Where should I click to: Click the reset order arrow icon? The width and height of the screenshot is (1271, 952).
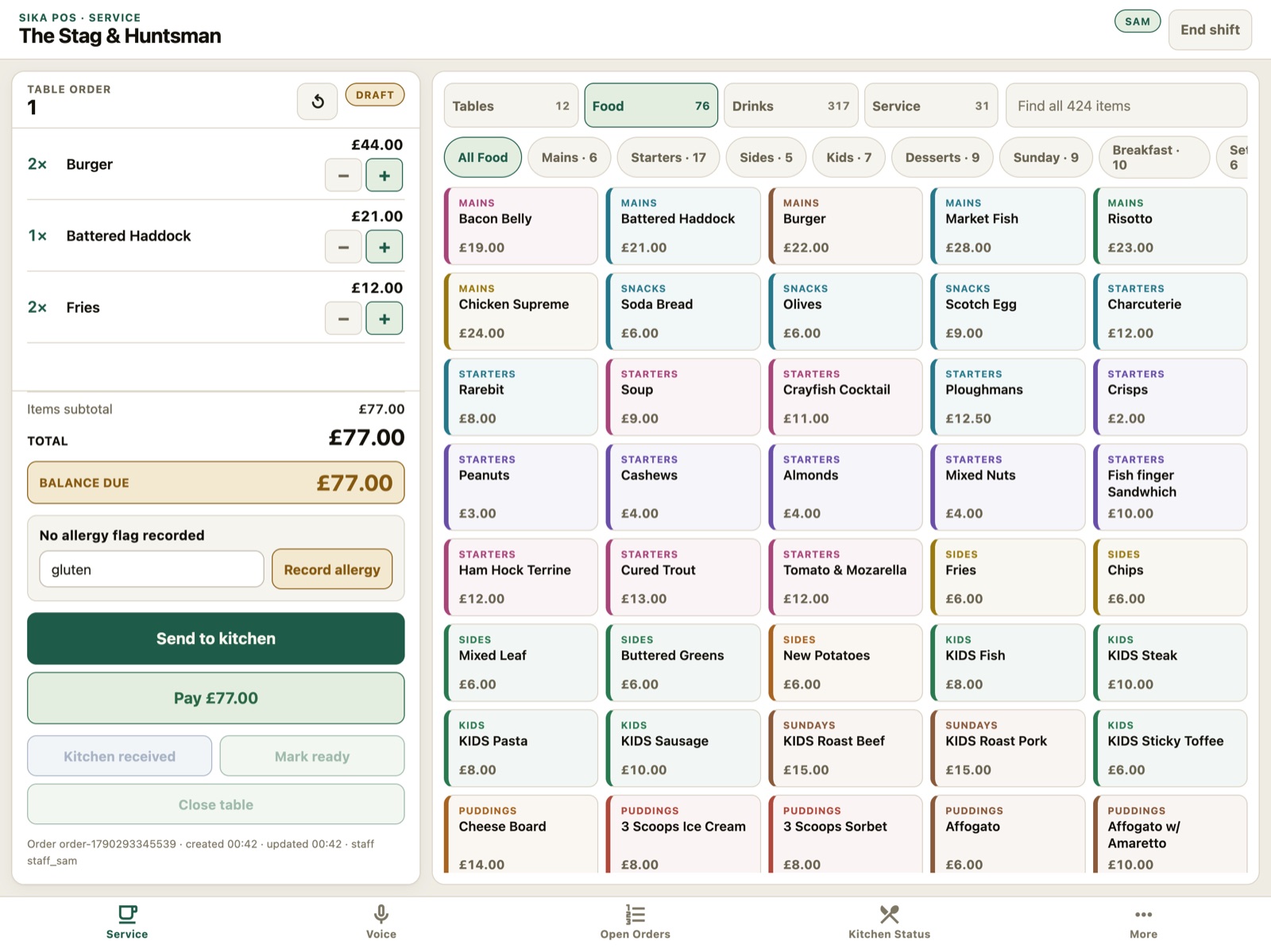318,102
